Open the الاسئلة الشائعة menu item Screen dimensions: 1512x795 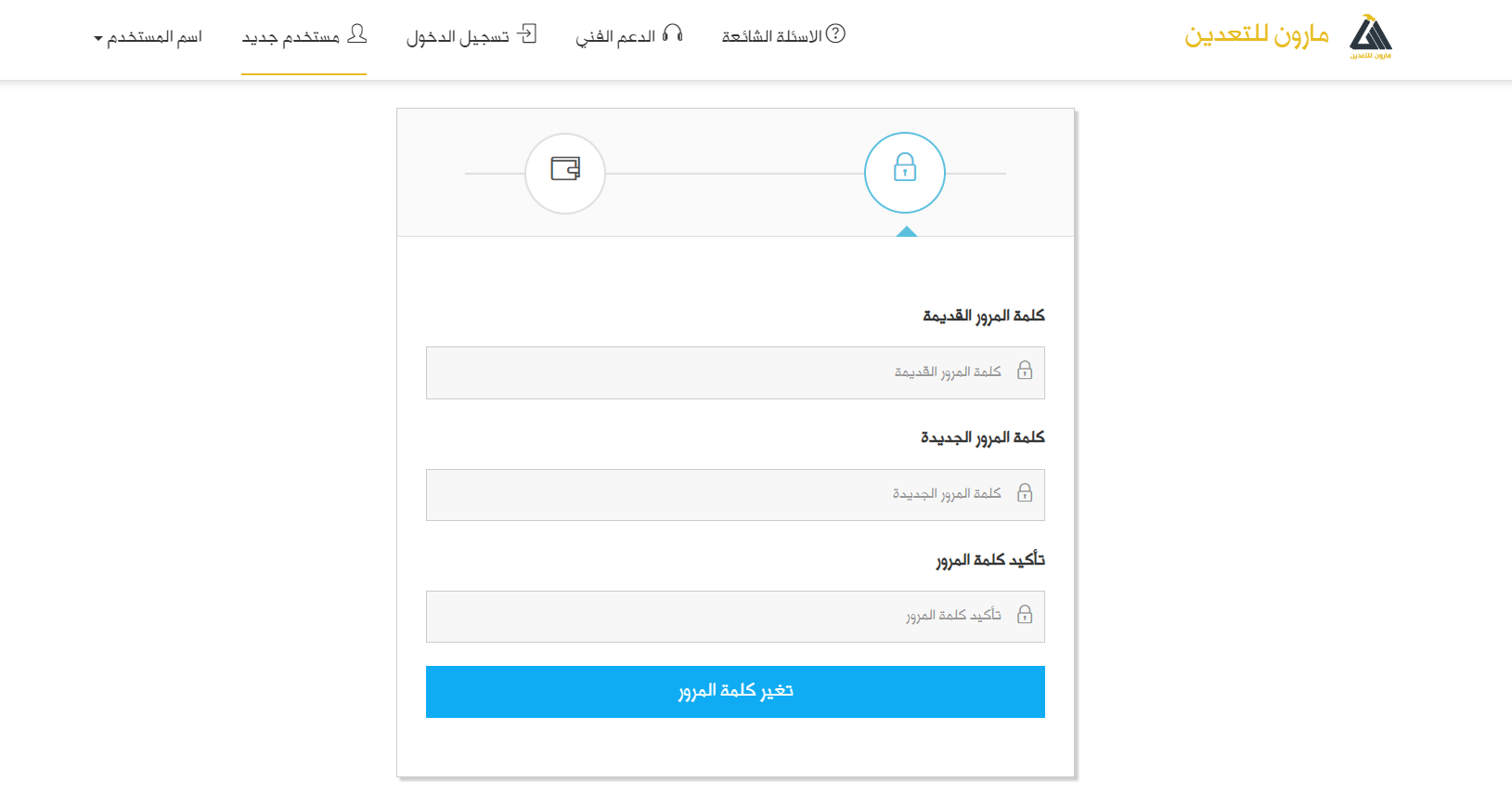pos(772,36)
